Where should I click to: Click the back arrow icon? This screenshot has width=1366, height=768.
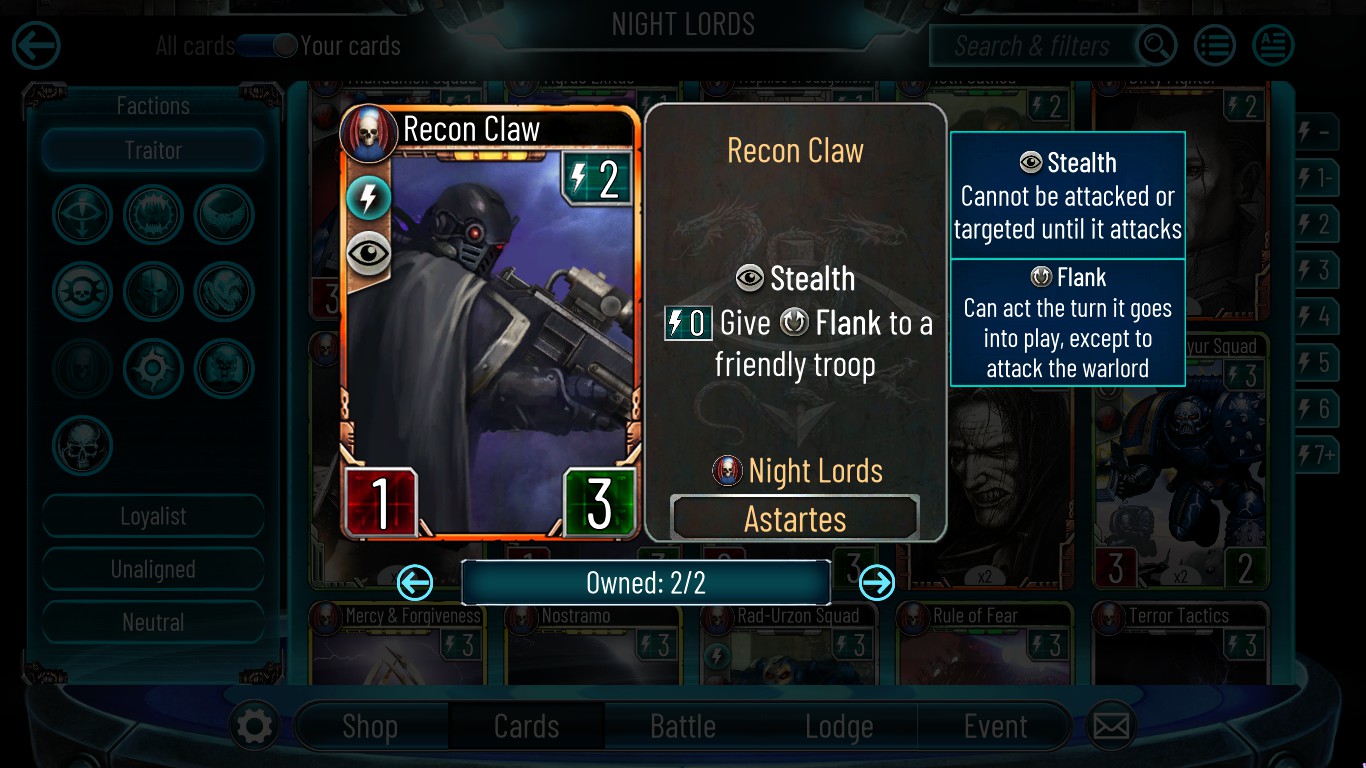click(36, 46)
